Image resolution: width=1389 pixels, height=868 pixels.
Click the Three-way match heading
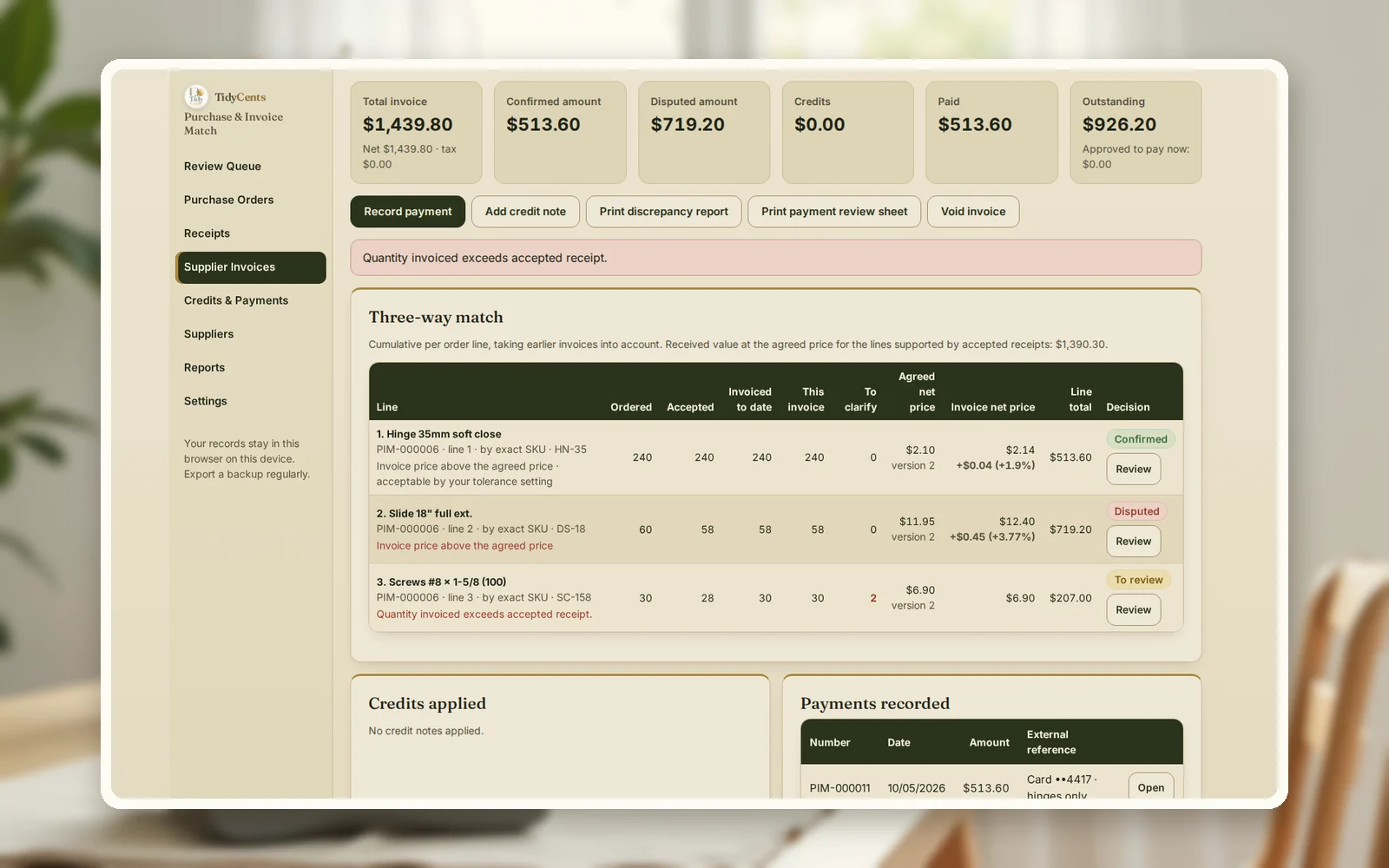tap(436, 318)
